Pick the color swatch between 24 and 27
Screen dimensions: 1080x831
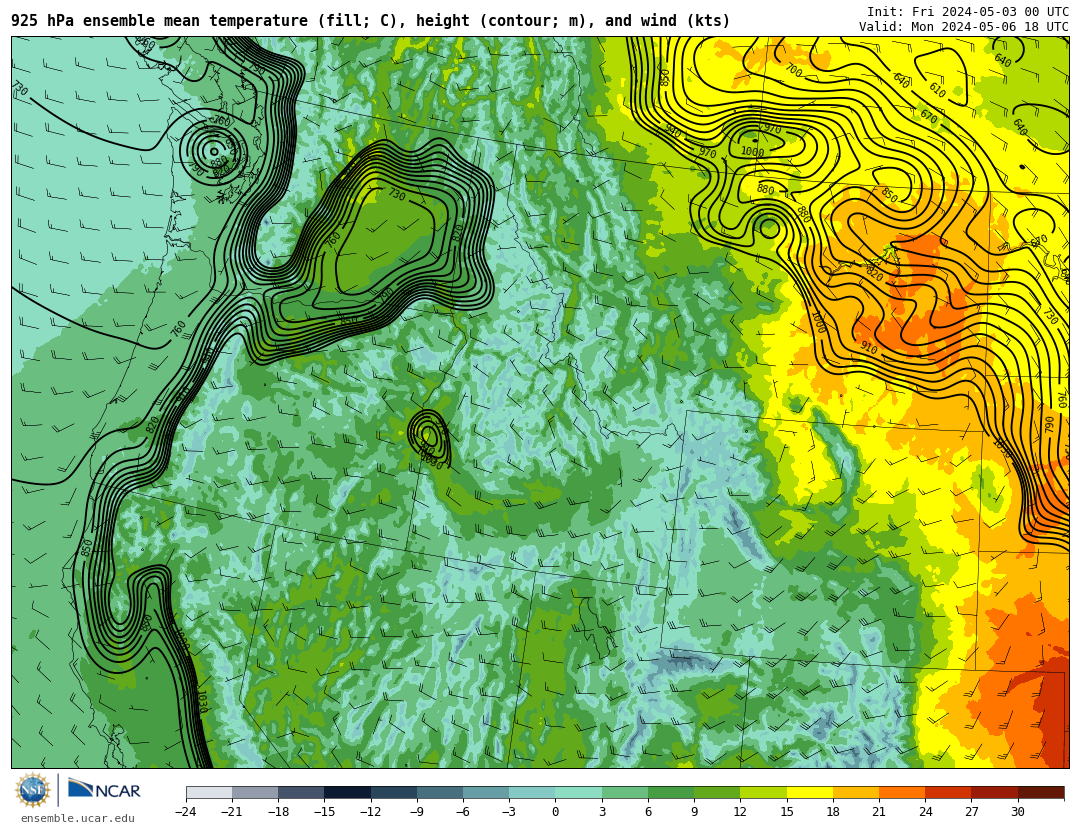[x=948, y=793]
